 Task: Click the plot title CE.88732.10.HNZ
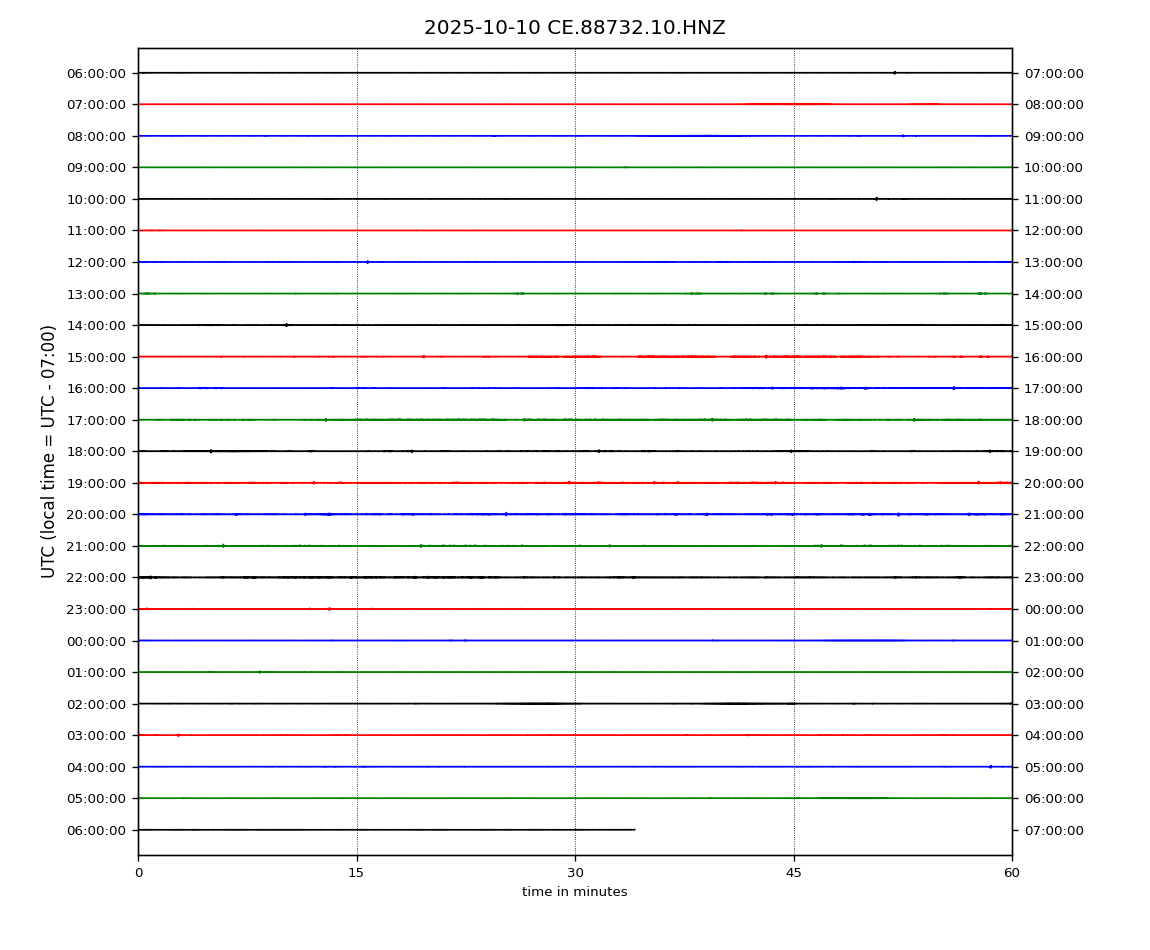(x=574, y=28)
